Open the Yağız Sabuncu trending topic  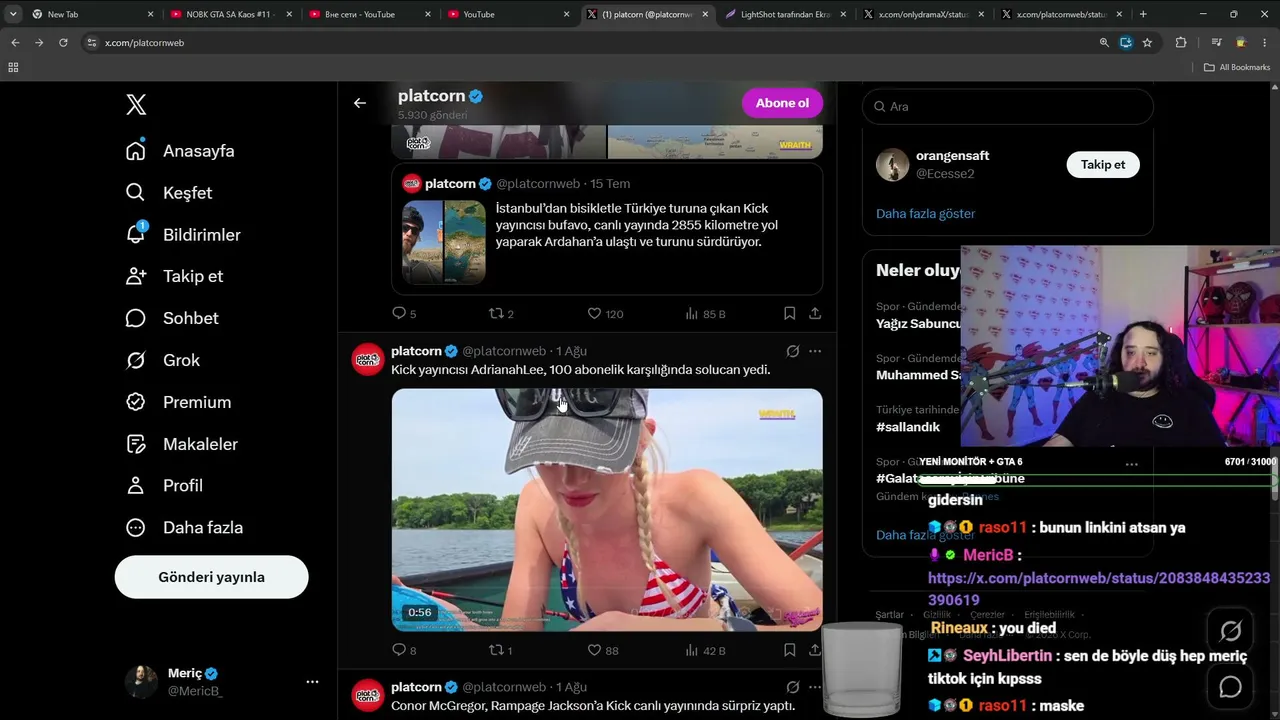coord(918,324)
